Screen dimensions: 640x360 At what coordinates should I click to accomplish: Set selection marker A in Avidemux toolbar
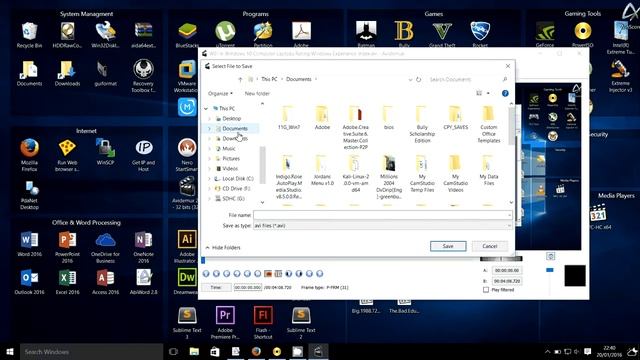(268, 273)
